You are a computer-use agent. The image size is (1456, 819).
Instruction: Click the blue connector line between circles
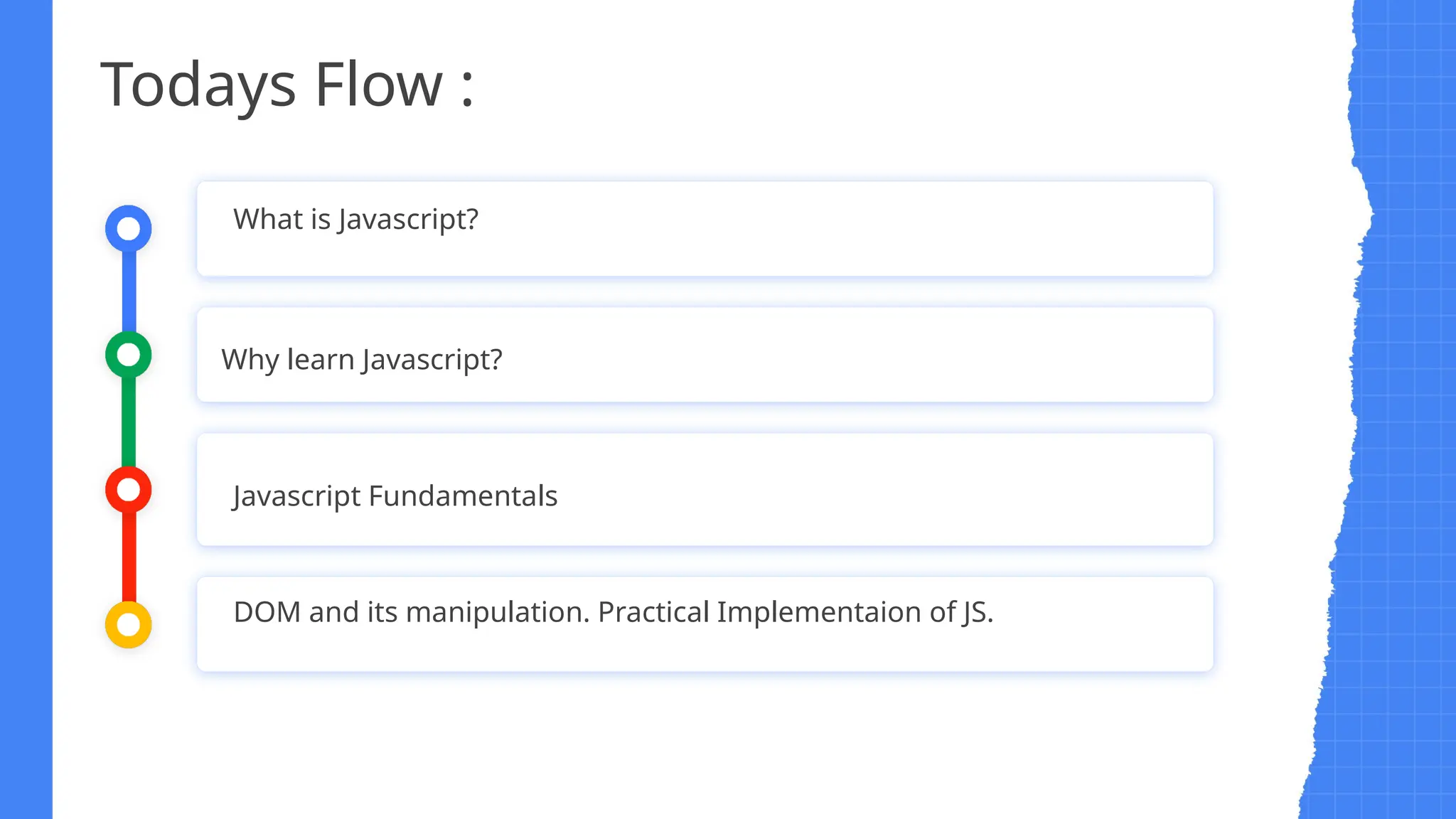coord(129,291)
